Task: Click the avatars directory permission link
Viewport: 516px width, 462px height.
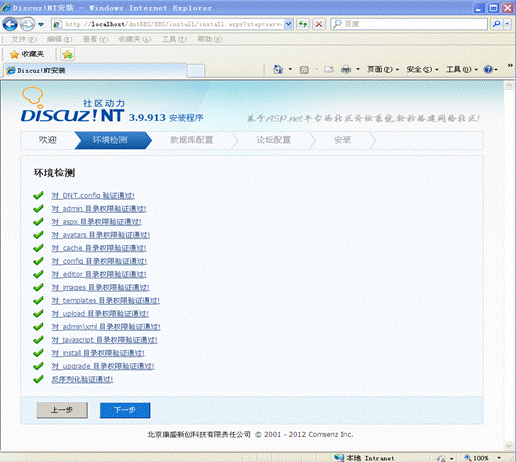Action: pyautogui.click(x=101, y=235)
